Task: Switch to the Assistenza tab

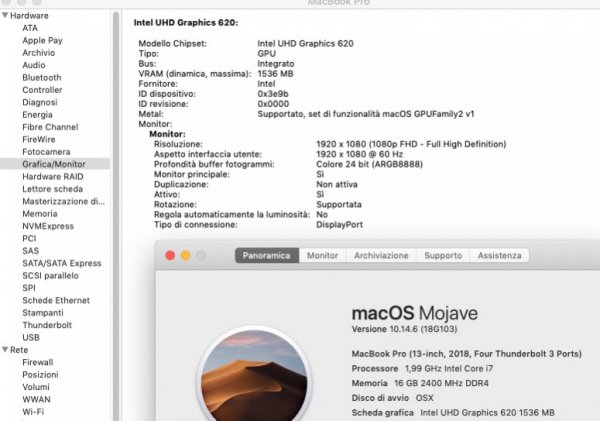Action: click(x=499, y=255)
